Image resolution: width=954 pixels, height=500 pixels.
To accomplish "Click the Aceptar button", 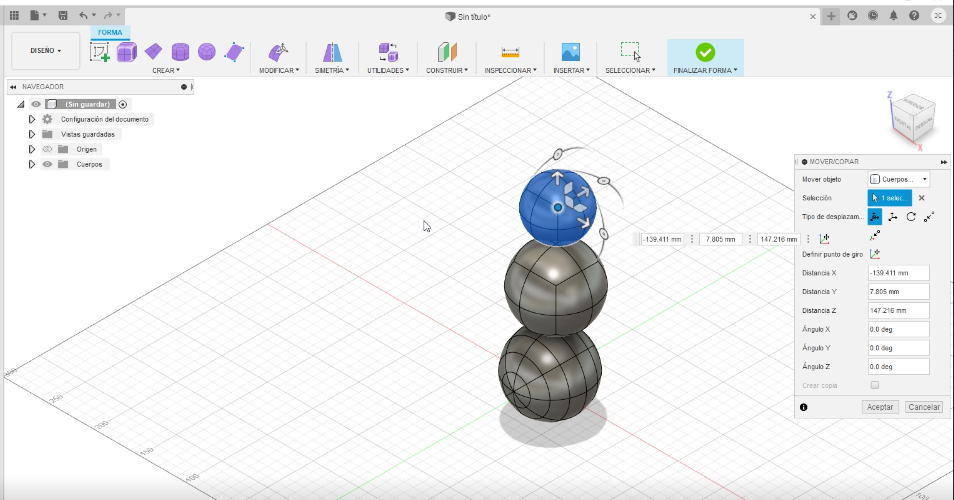I will tap(880, 407).
